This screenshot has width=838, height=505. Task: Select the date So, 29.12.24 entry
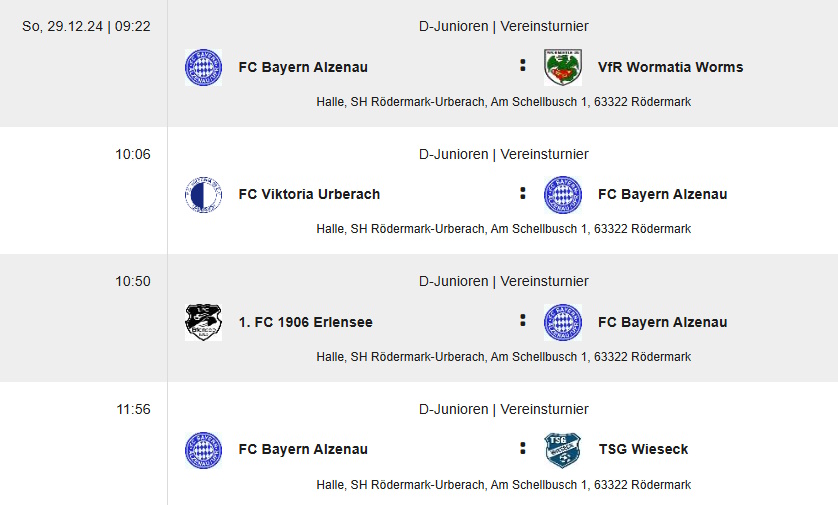pos(63,26)
